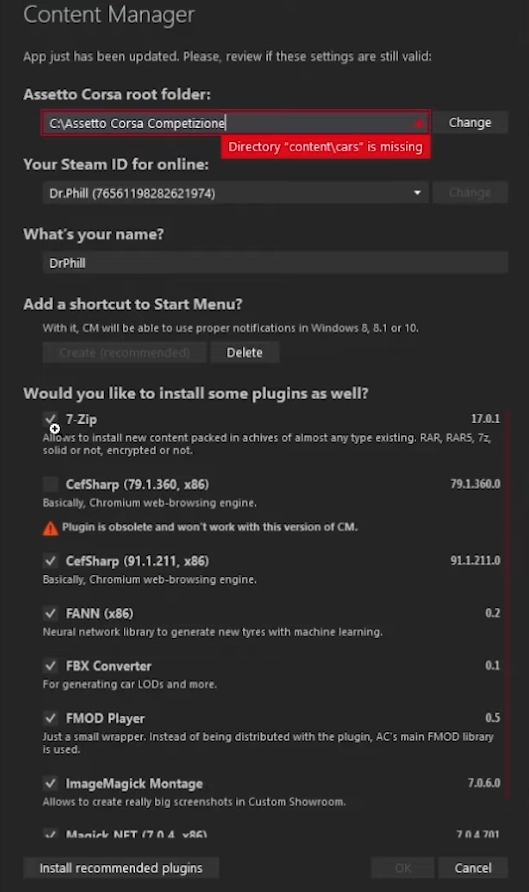This screenshot has width=529, height=892.
Task: Toggle the ImageMagick Montage checkbox
Action: (51, 783)
